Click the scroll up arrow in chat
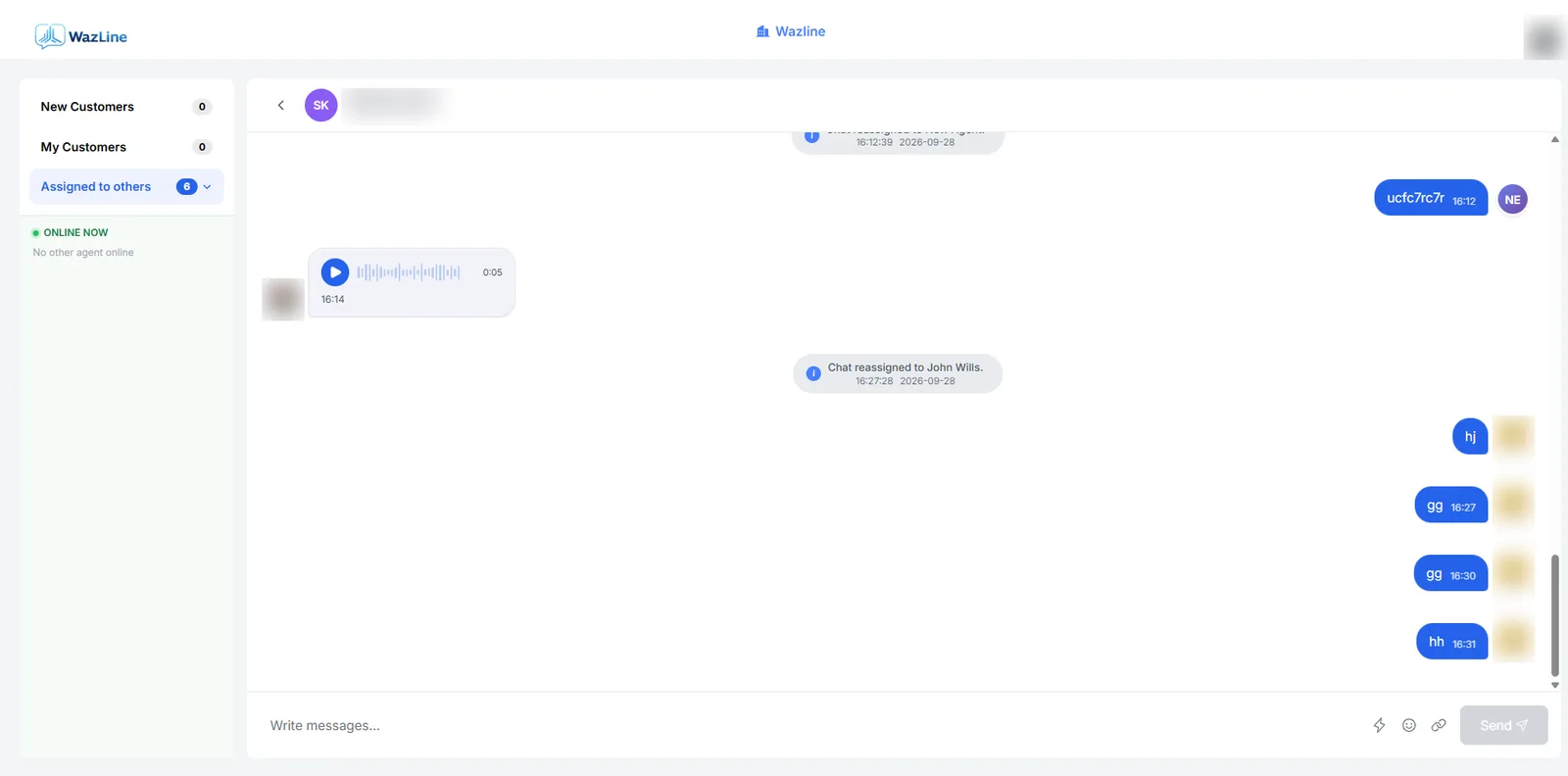The image size is (1568, 776). tap(1555, 140)
